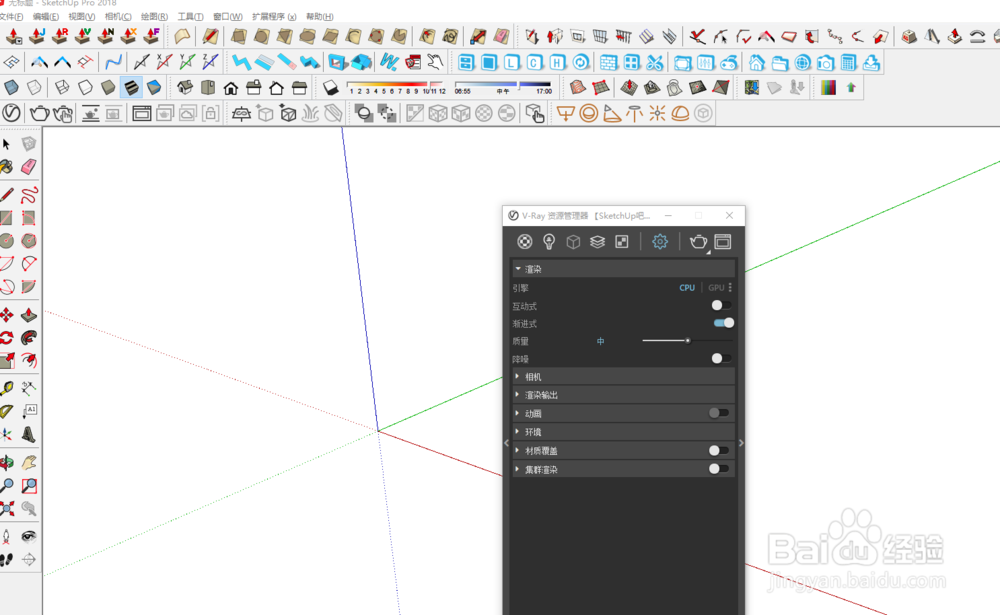Viewport: 1000px width, 615px height.
Task: Expand the 相机 camera section
Action: (x=518, y=376)
